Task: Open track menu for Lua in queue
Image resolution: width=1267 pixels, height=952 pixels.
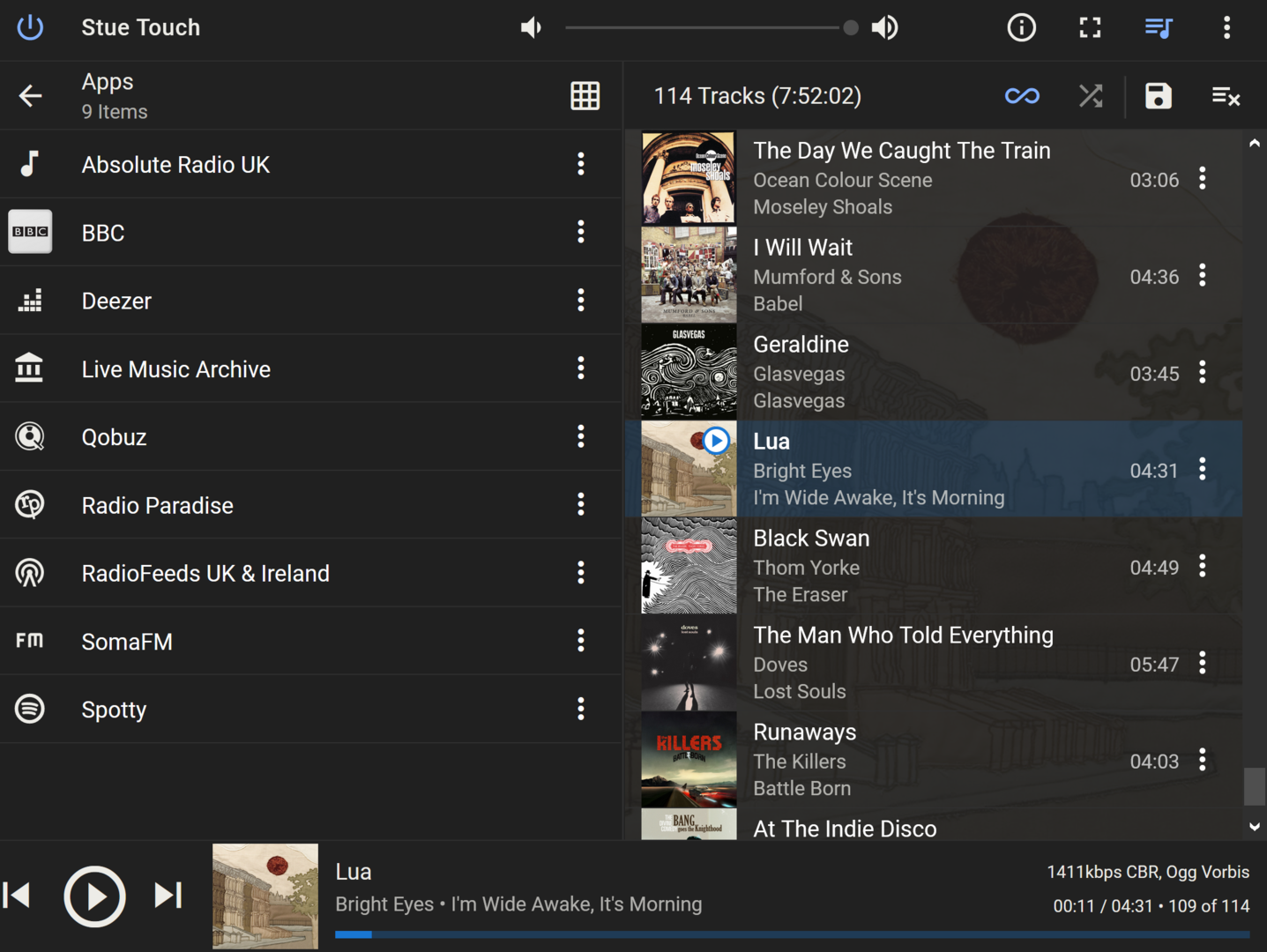Action: (1203, 470)
